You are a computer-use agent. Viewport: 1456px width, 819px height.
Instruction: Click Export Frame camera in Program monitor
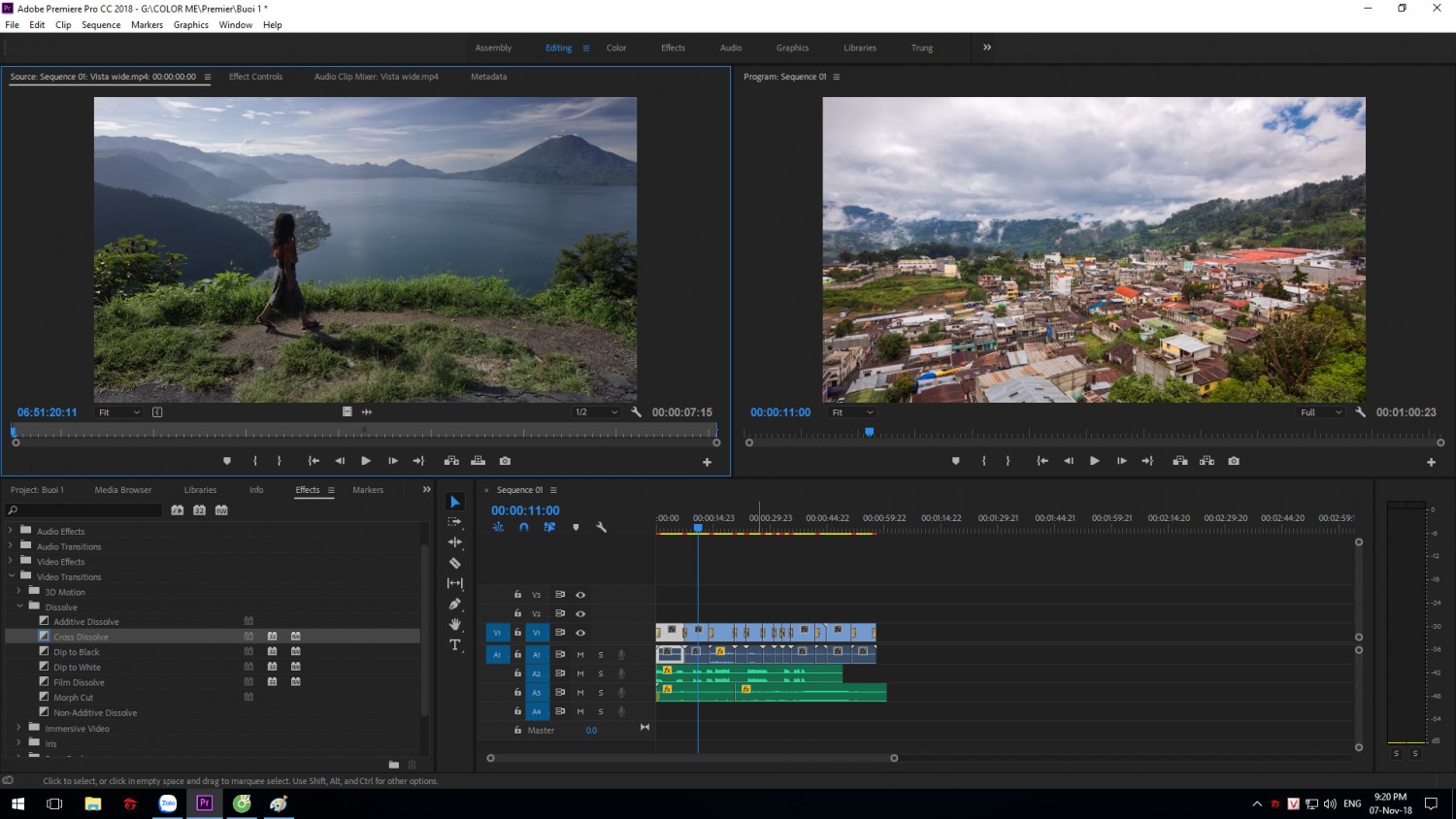point(1234,461)
